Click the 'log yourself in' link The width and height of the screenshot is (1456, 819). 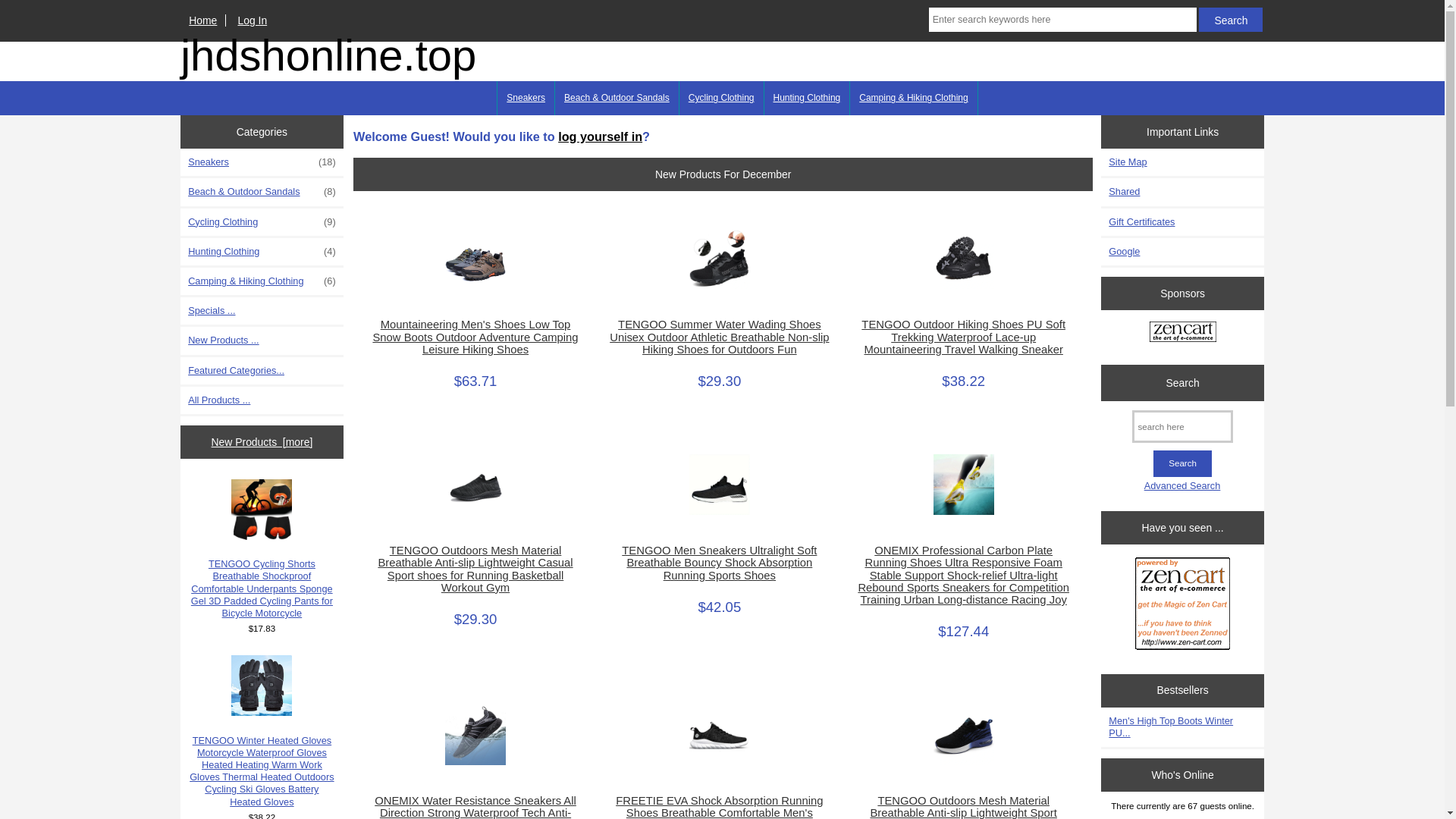click(x=600, y=136)
